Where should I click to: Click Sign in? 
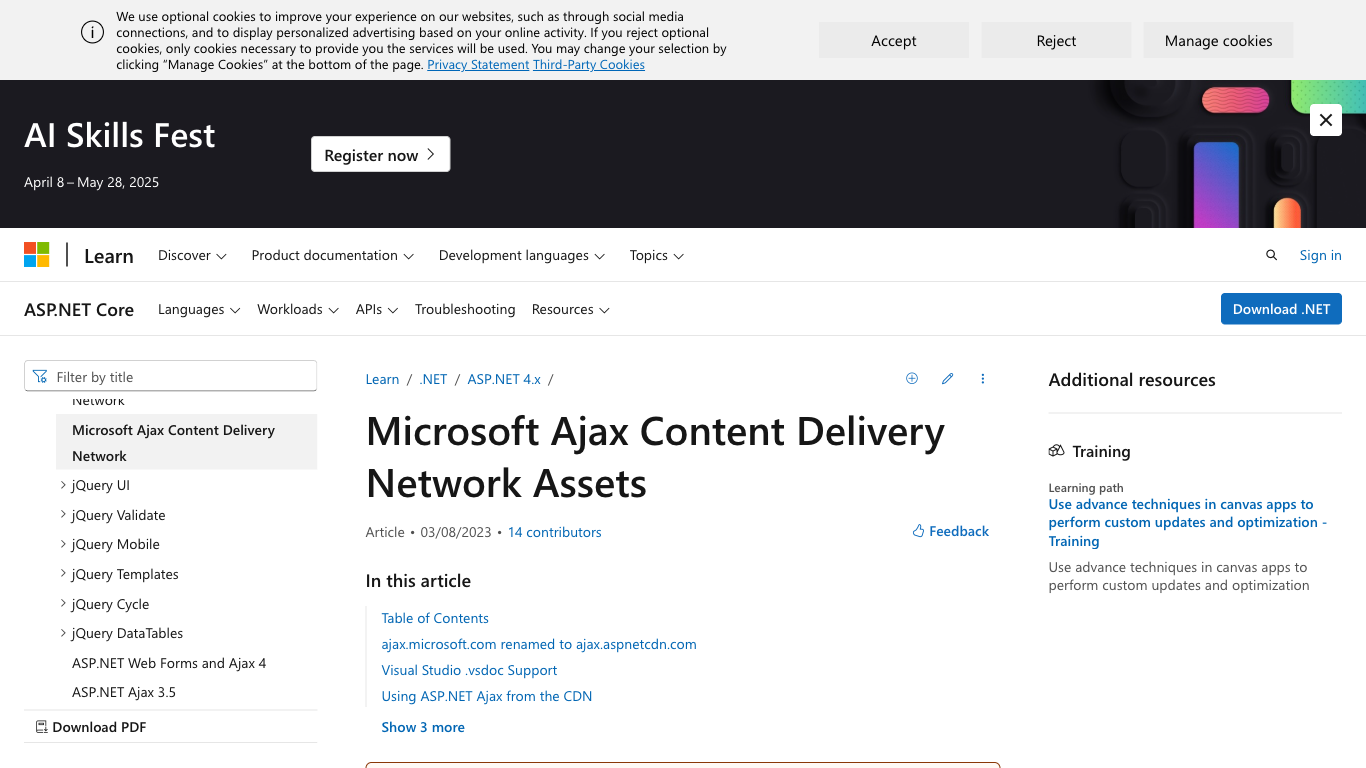tap(1320, 255)
